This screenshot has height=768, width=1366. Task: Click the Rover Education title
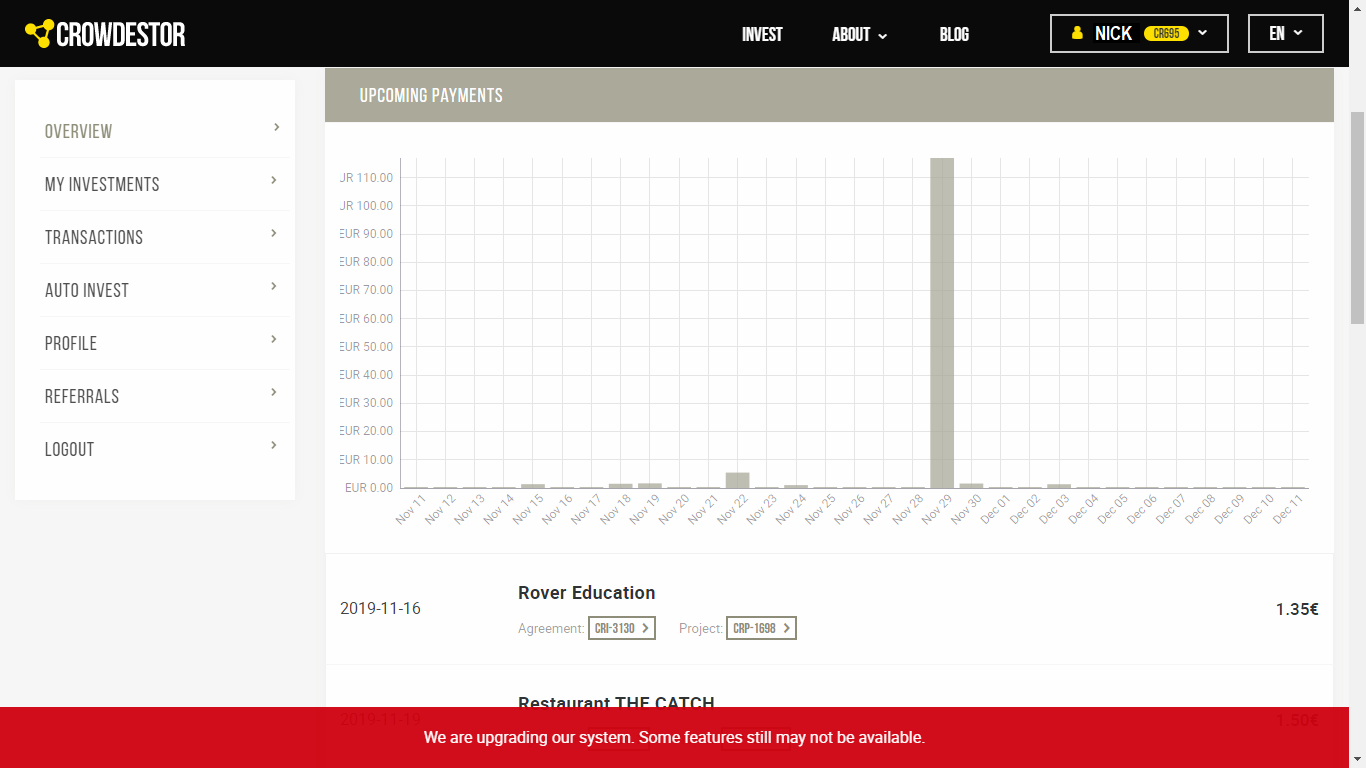coord(586,592)
